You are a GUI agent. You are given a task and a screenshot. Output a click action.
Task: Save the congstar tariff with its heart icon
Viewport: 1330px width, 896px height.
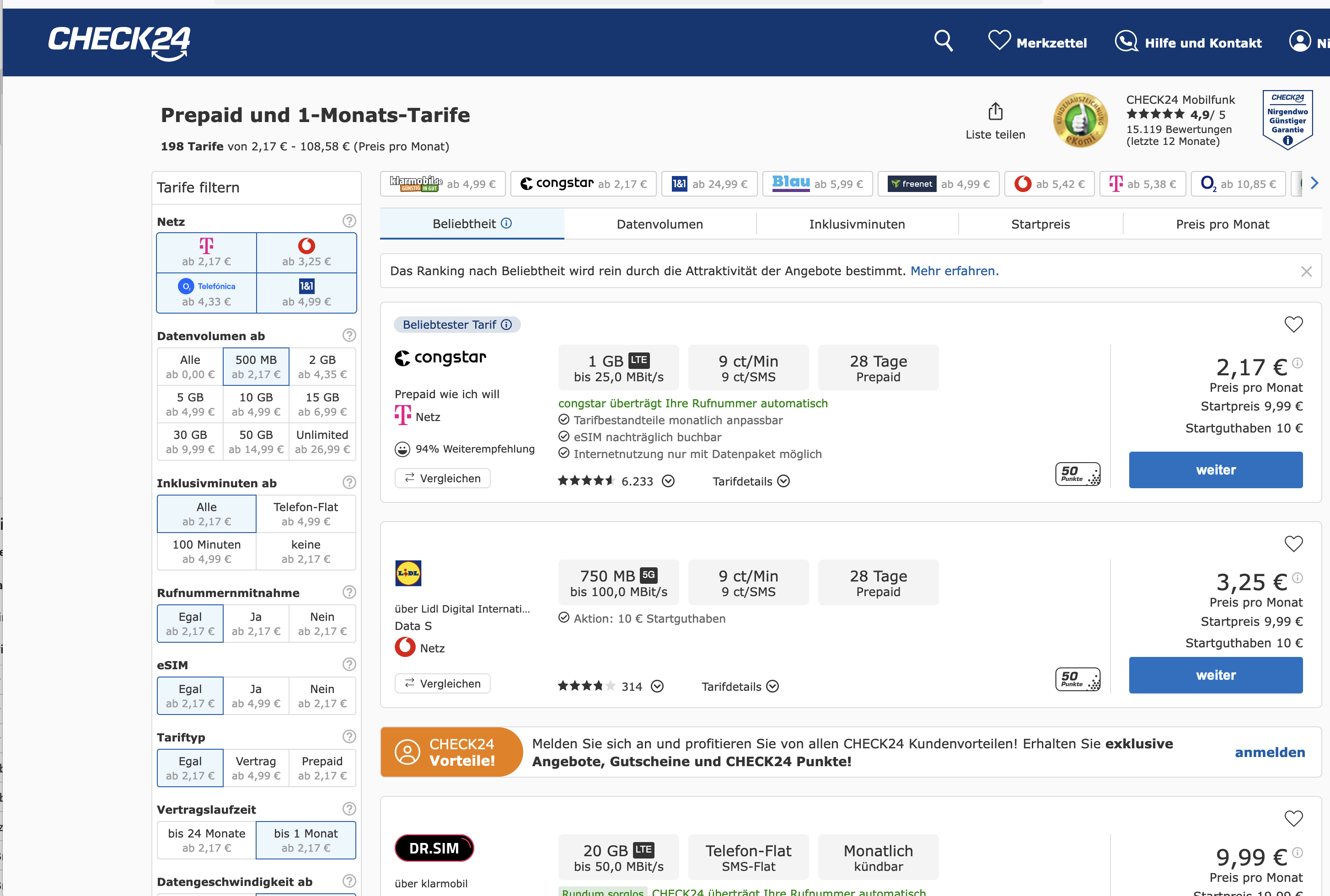[1293, 325]
